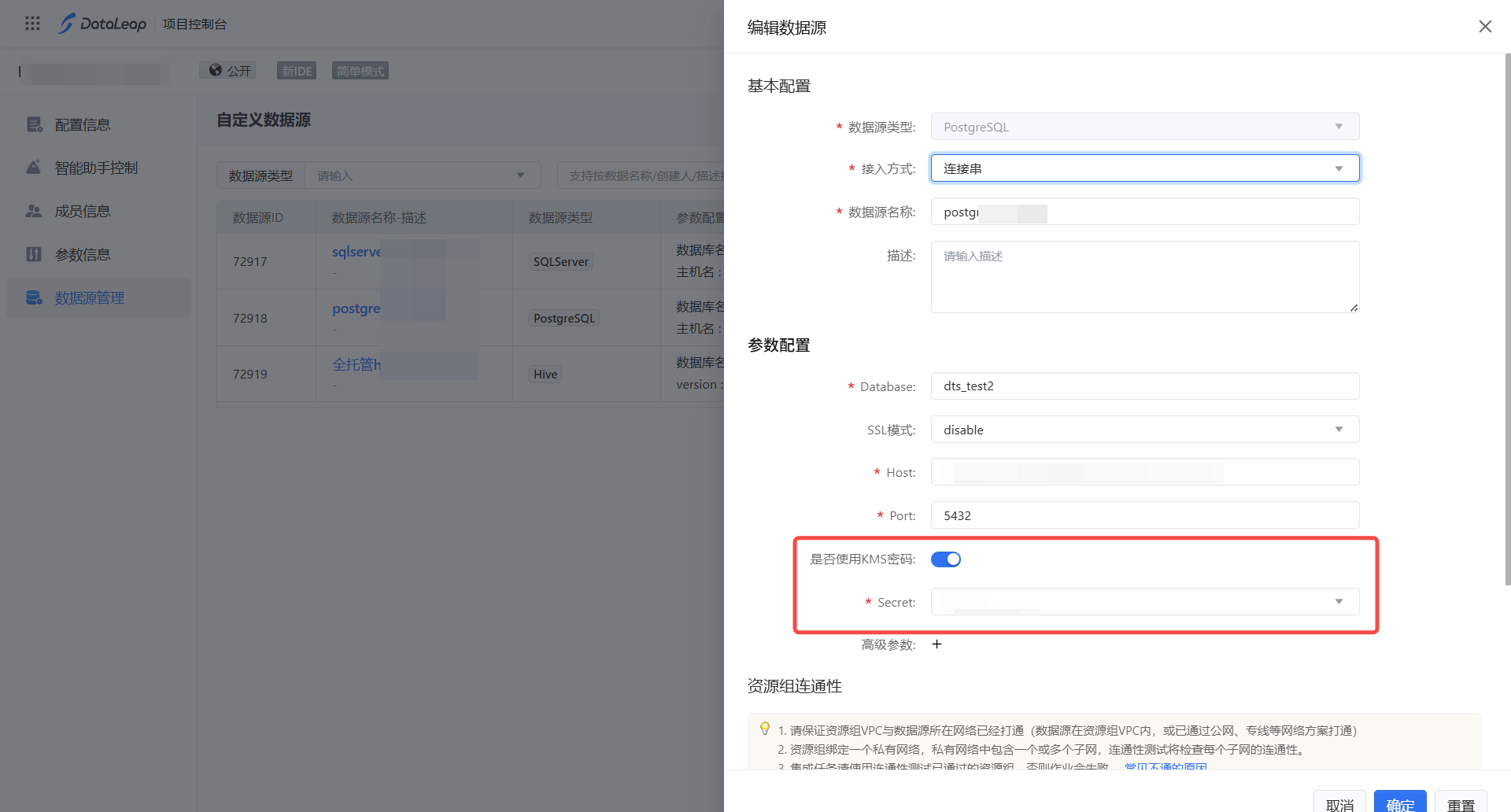Click the 智能助手控制 sidebar icon
The height and width of the screenshot is (812, 1511).
[x=34, y=168]
